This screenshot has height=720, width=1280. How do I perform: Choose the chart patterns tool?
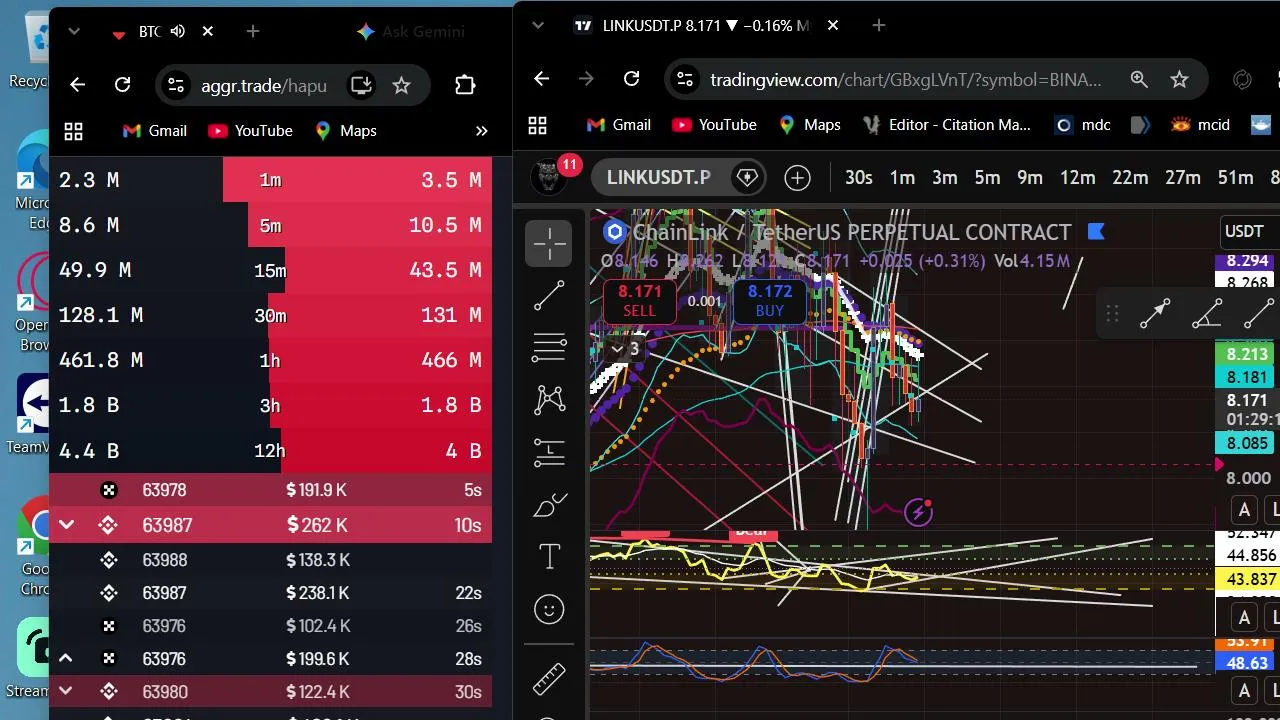coord(549,400)
